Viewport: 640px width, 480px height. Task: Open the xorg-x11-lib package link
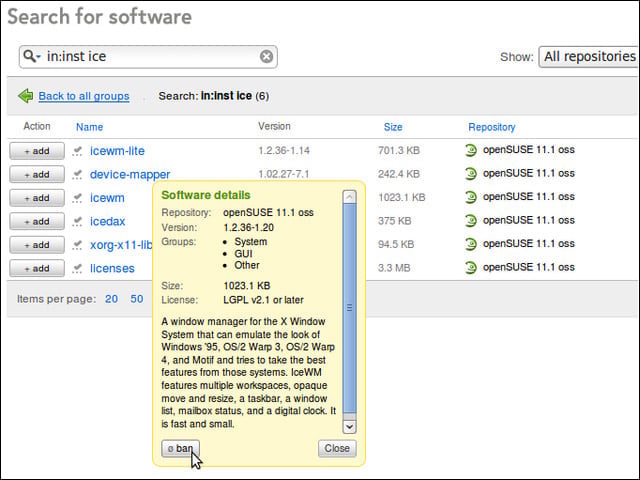[x=121, y=245]
